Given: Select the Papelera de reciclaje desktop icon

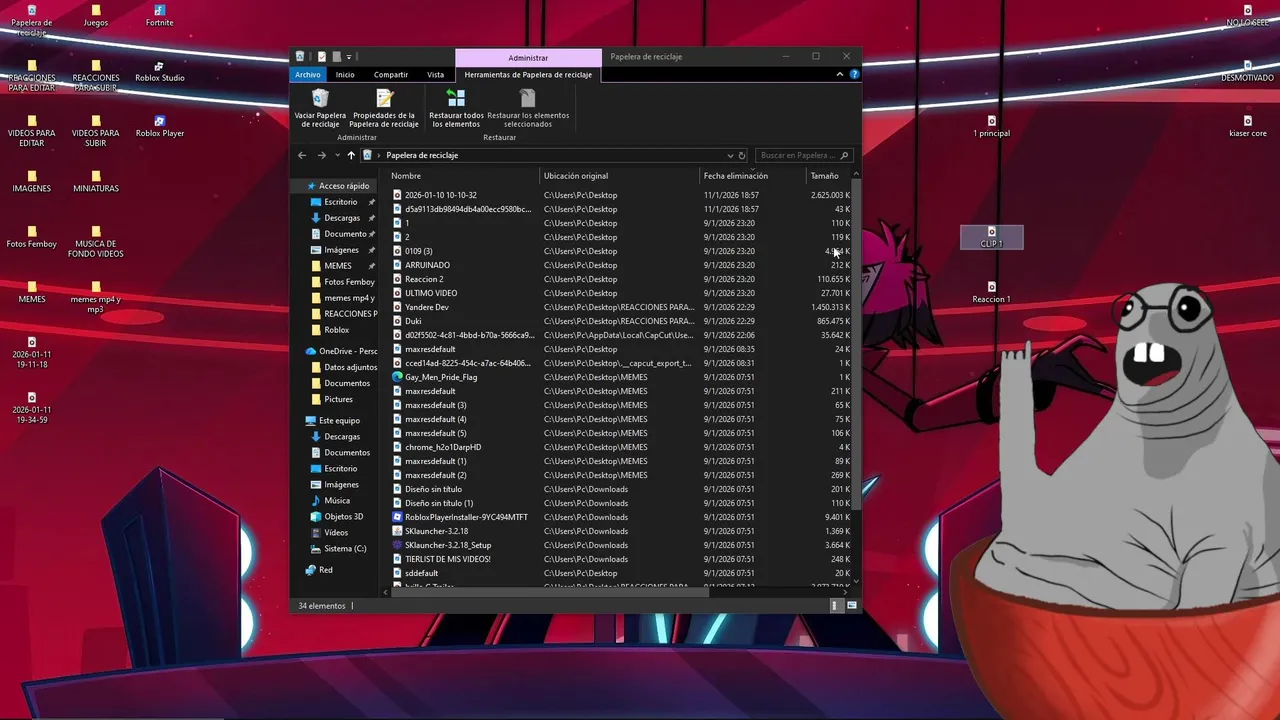Looking at the screenshot, I should pyautogui.click(x=32, y=20).
